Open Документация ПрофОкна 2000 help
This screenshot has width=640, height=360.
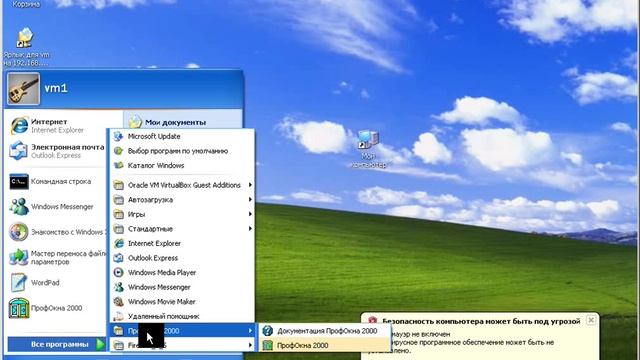click(x=324, y=331)
